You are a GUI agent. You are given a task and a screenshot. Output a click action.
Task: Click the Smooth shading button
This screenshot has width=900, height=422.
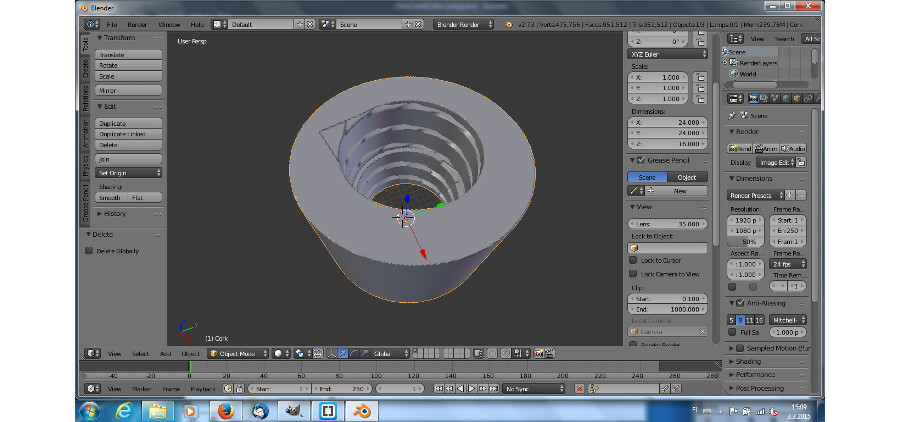point(110,198)
